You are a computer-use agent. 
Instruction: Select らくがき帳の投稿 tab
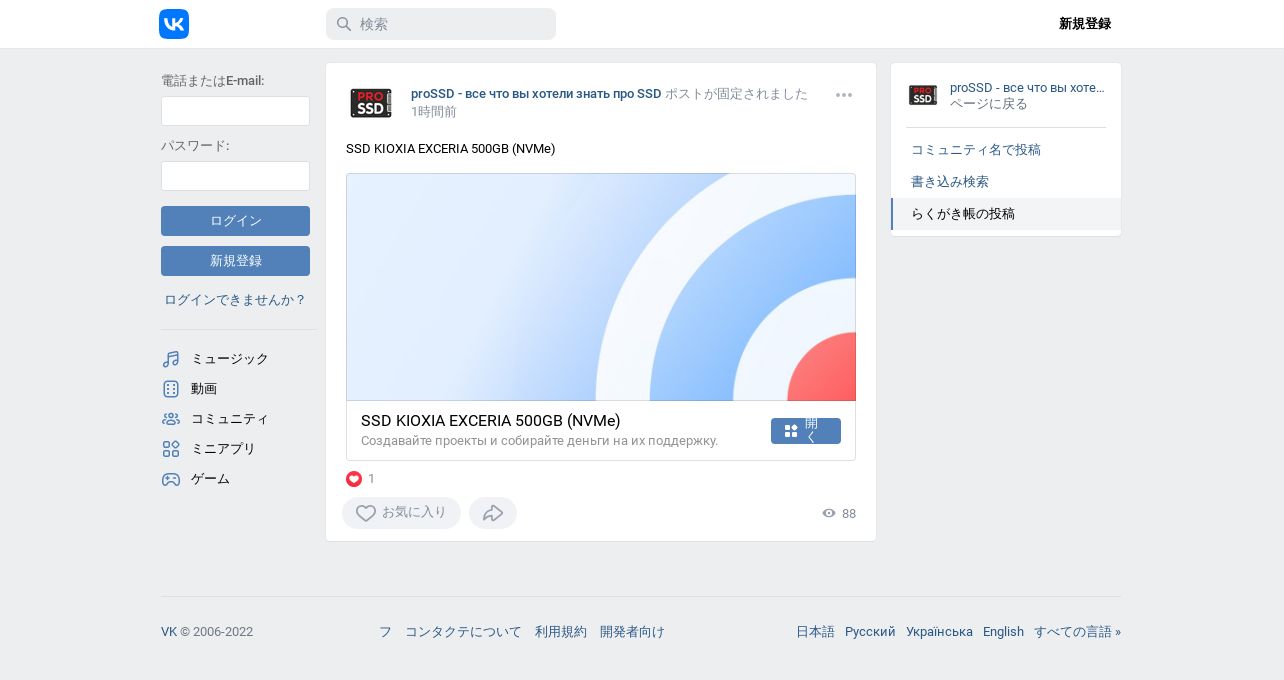(1006, 214)
